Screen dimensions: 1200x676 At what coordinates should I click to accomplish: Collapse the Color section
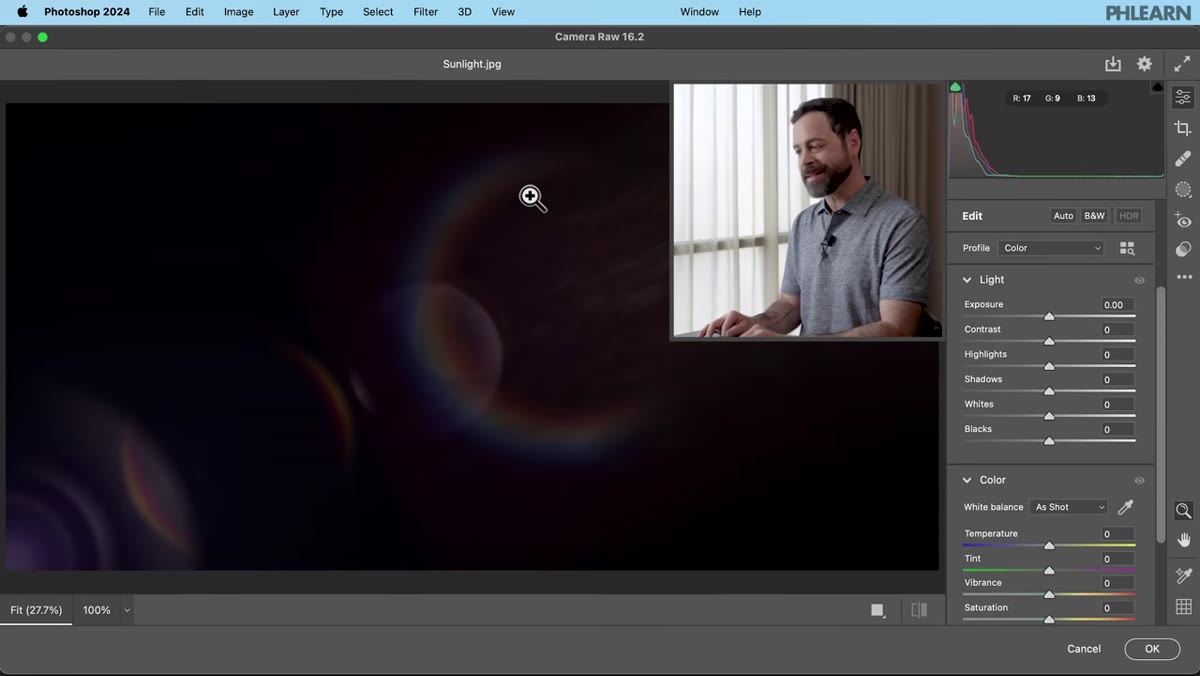click(x=967, y=480)
